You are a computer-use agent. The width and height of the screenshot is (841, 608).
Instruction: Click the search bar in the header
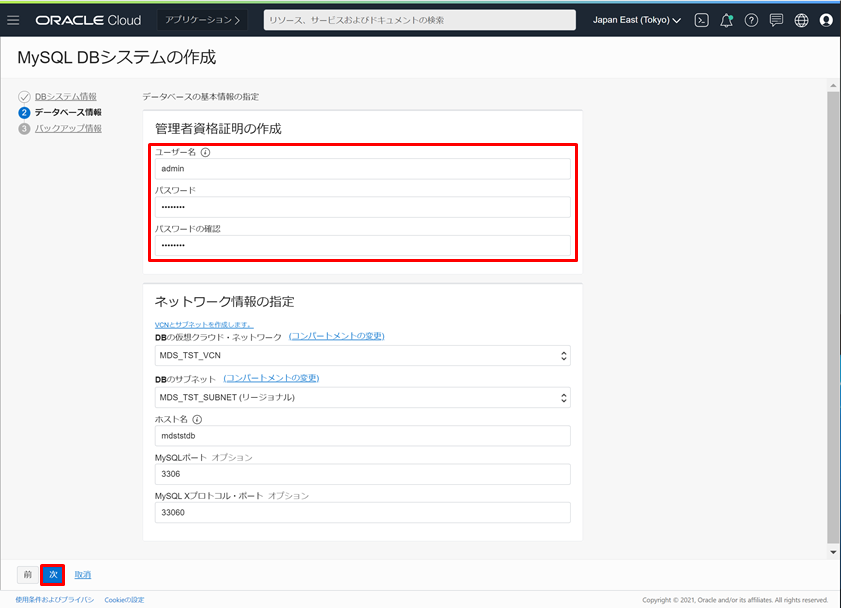coord(419,20)
